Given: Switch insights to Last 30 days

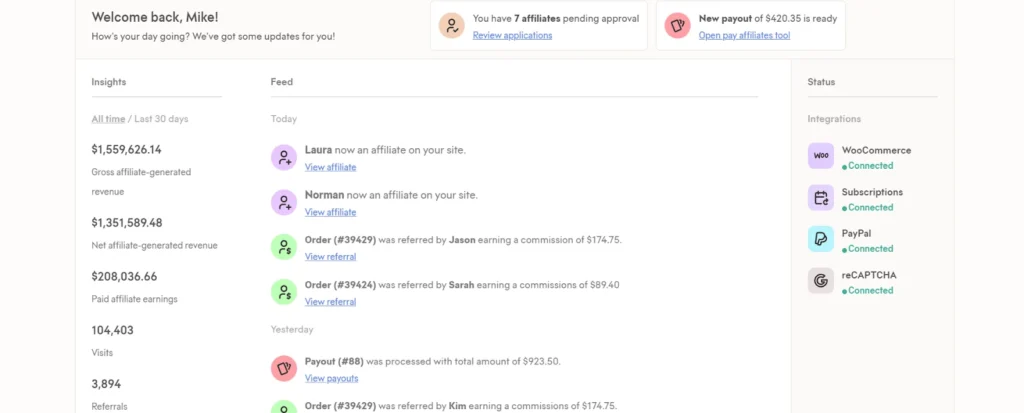Looking at the screenshot, I should coord(161,119).
